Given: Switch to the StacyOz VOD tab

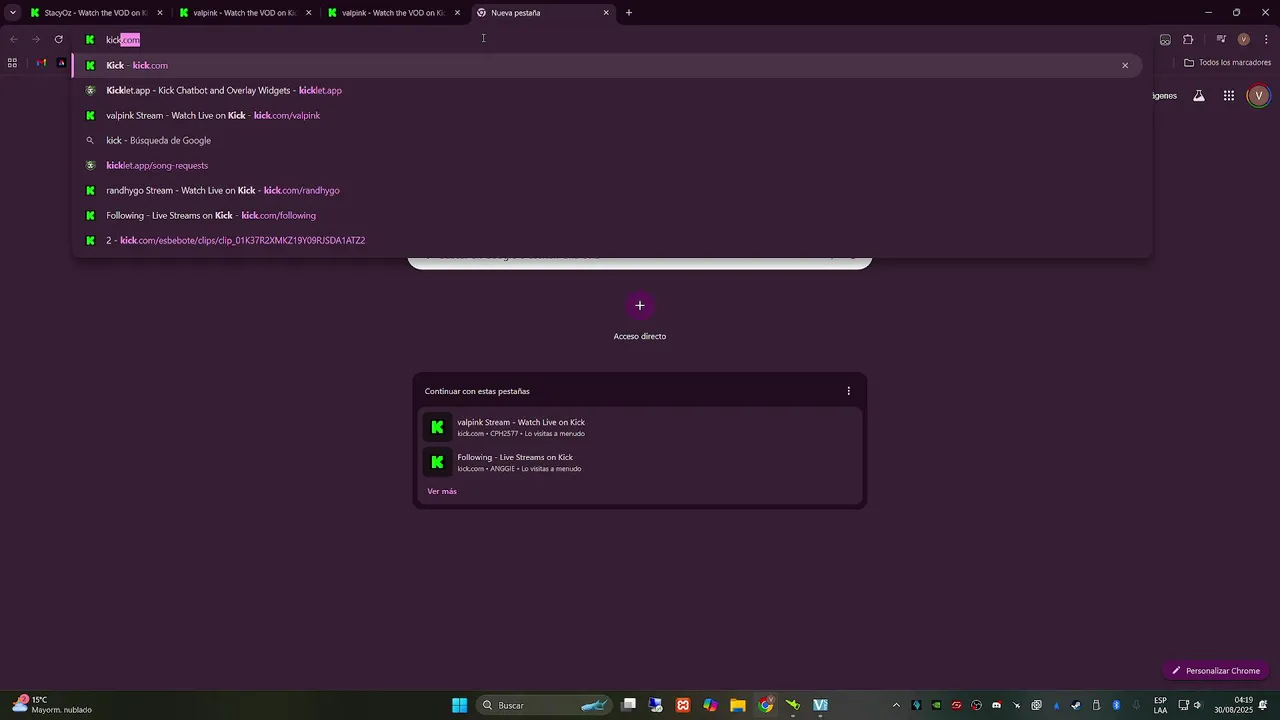Looking at the screenshot, I should (x=96, y=13).
